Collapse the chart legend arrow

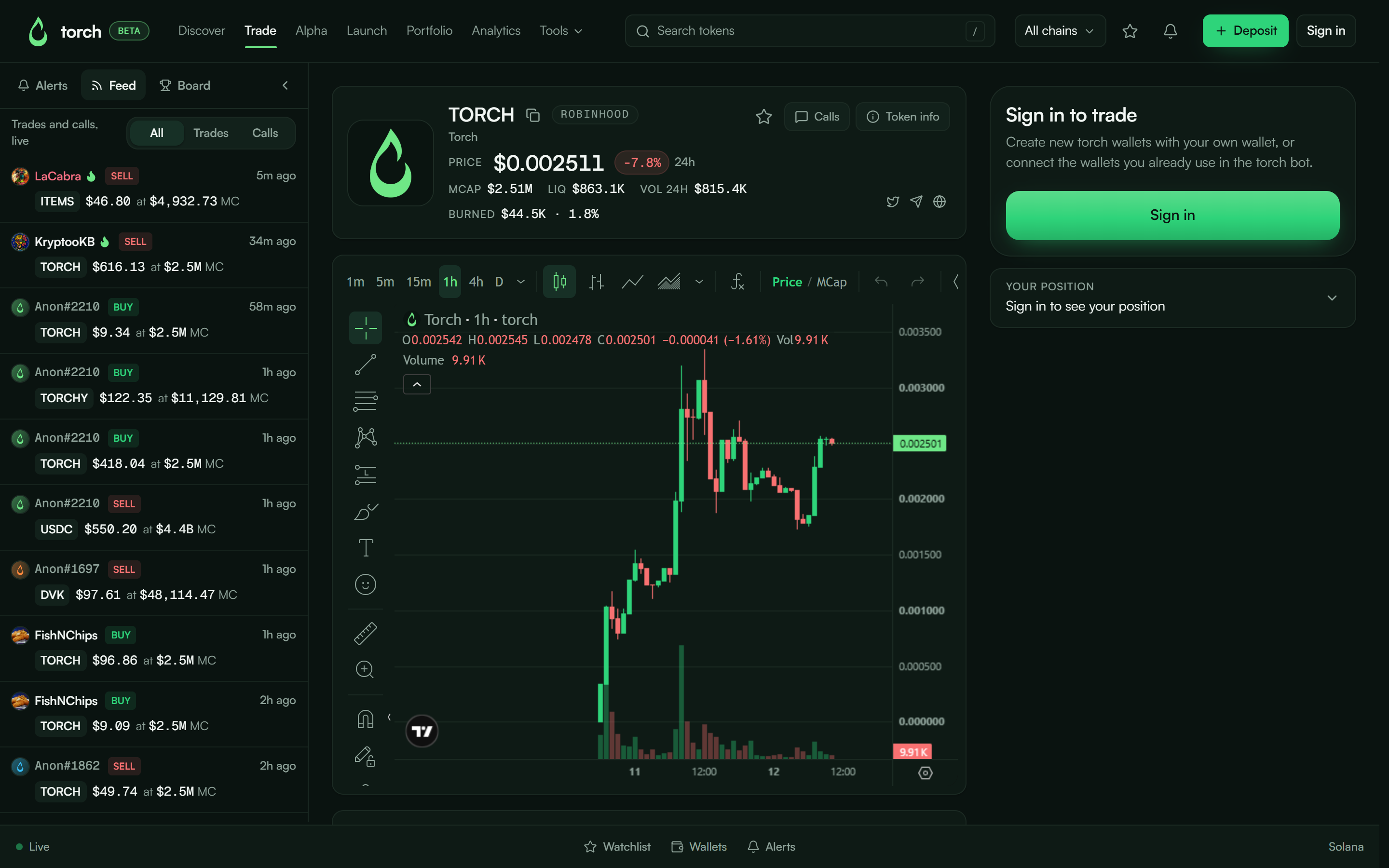[x=417, y=384]
